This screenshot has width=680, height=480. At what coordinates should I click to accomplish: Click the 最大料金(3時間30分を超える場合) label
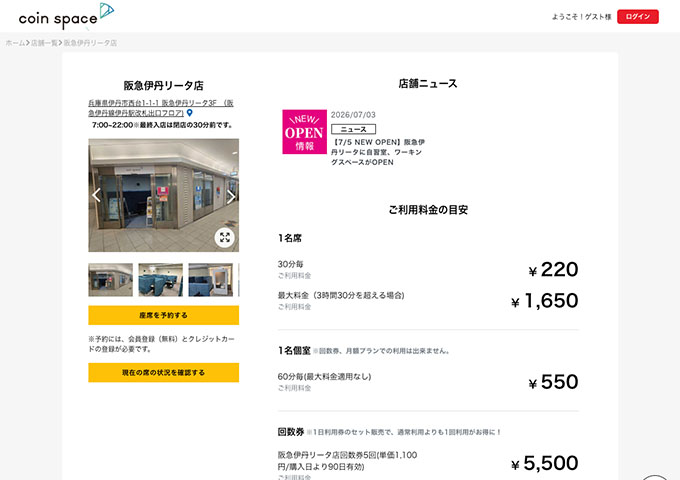click(341, 295)
